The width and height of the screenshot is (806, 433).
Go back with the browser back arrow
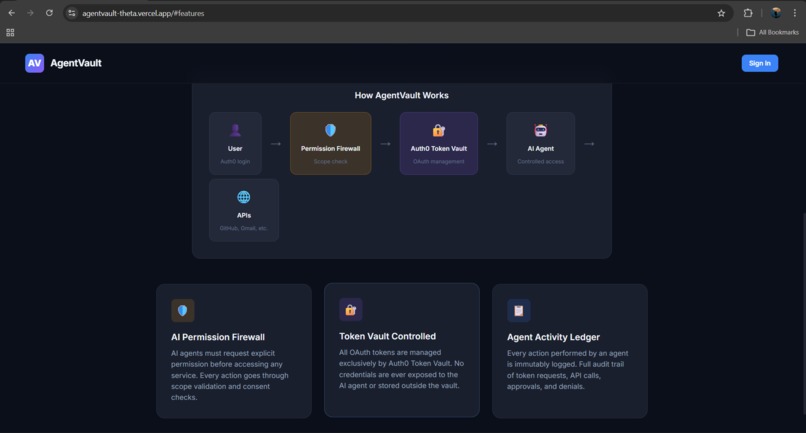[x=11, y=13]
